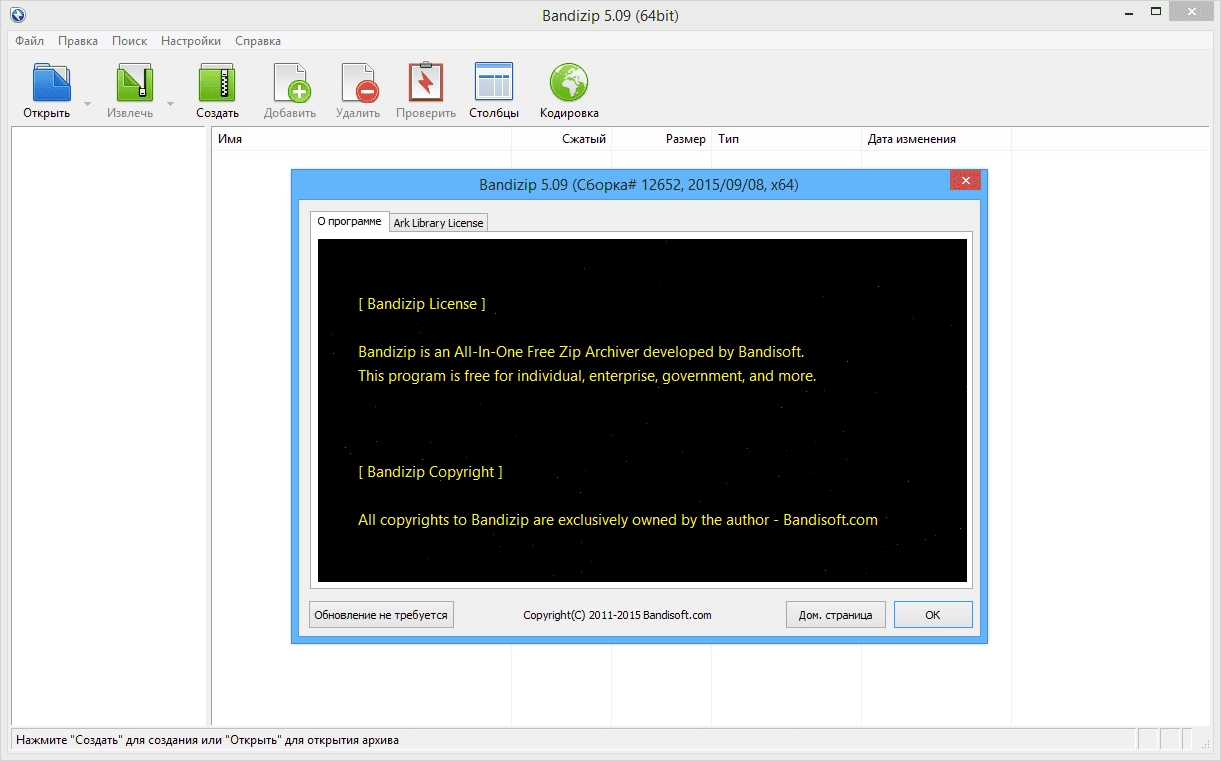Open the Поиск menu
The height and width of the screenshot is (761, 1221).
130,41
